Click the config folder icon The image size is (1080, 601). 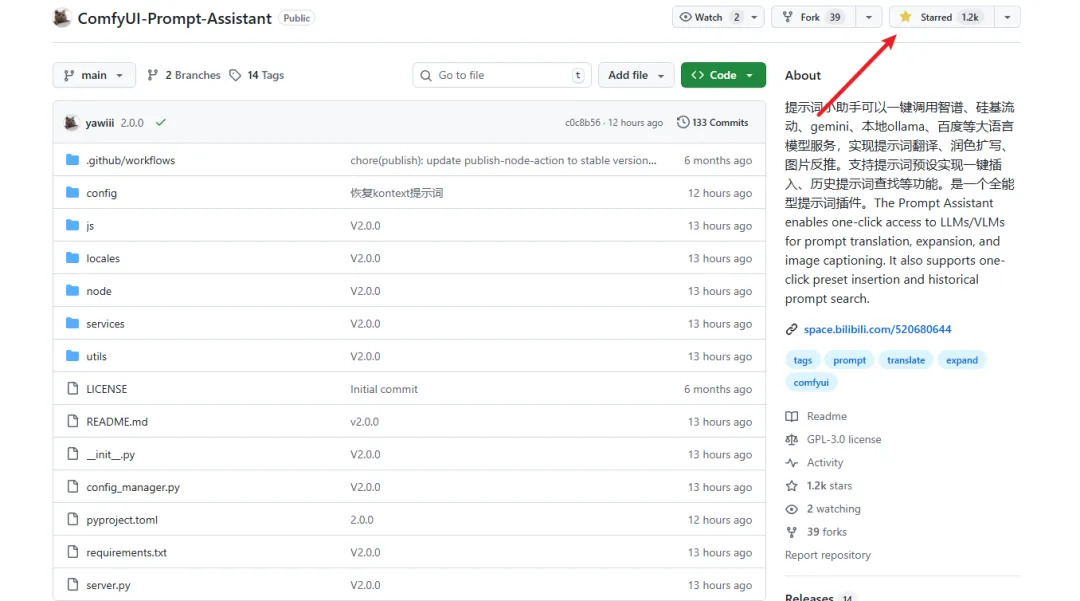point(72,192)
